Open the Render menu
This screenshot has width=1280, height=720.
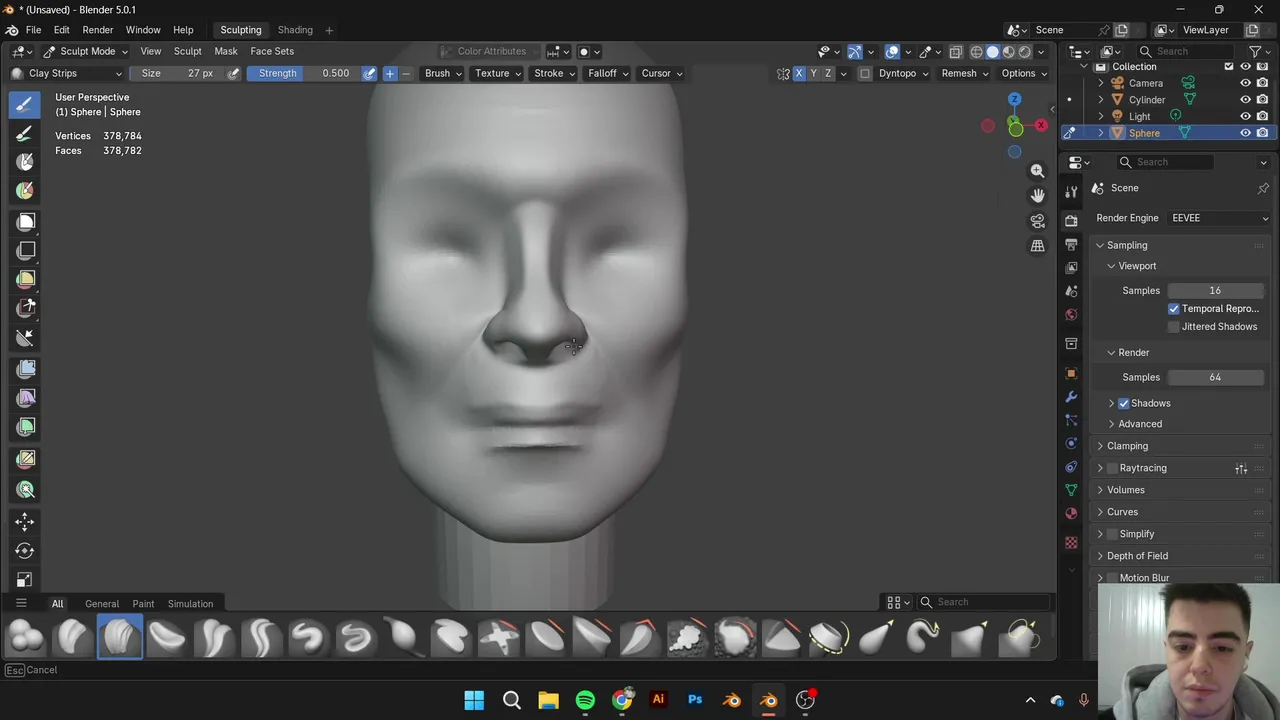tap(97, 30)
